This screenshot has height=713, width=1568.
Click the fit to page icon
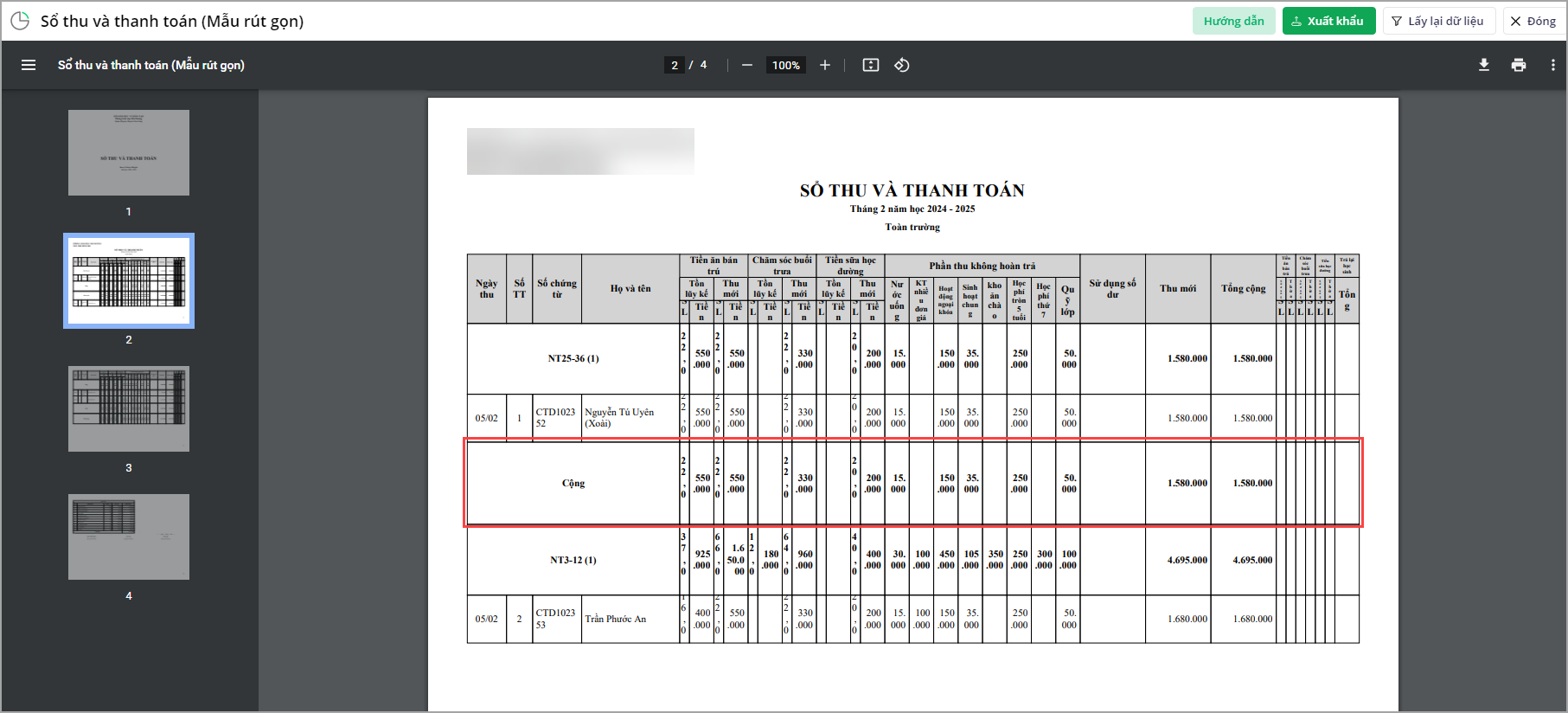click(x=871, y=65)
